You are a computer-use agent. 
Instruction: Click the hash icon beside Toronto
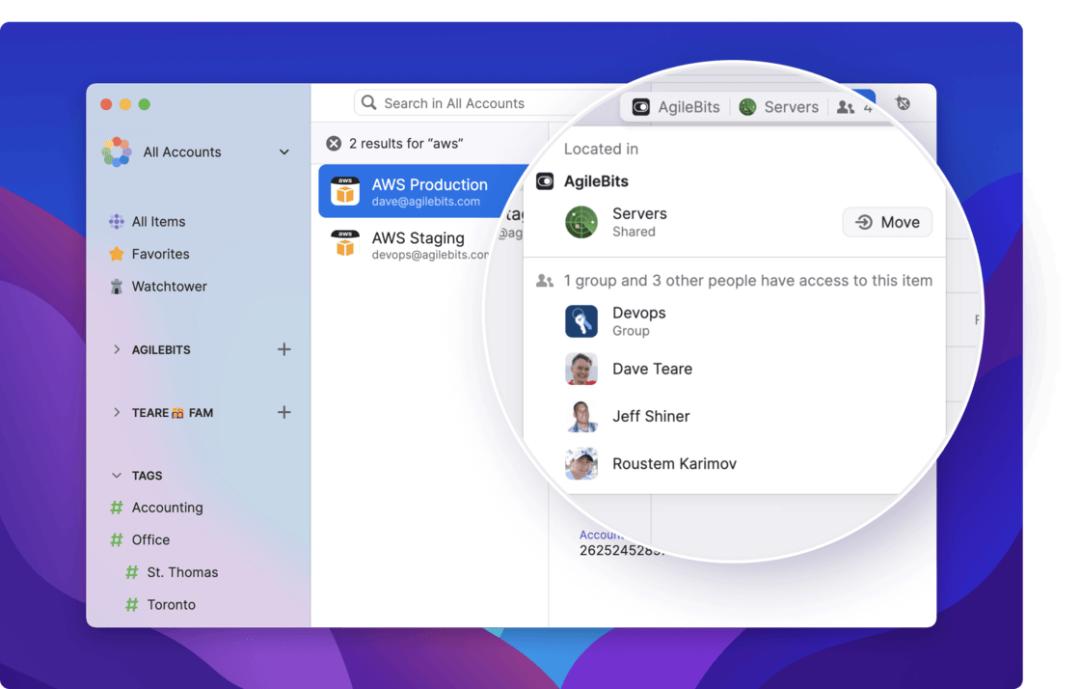pos(132,605)
